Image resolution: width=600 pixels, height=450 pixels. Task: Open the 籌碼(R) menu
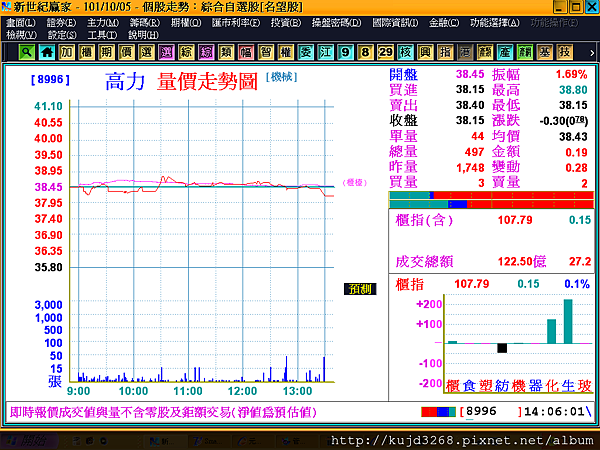(145, 23)
